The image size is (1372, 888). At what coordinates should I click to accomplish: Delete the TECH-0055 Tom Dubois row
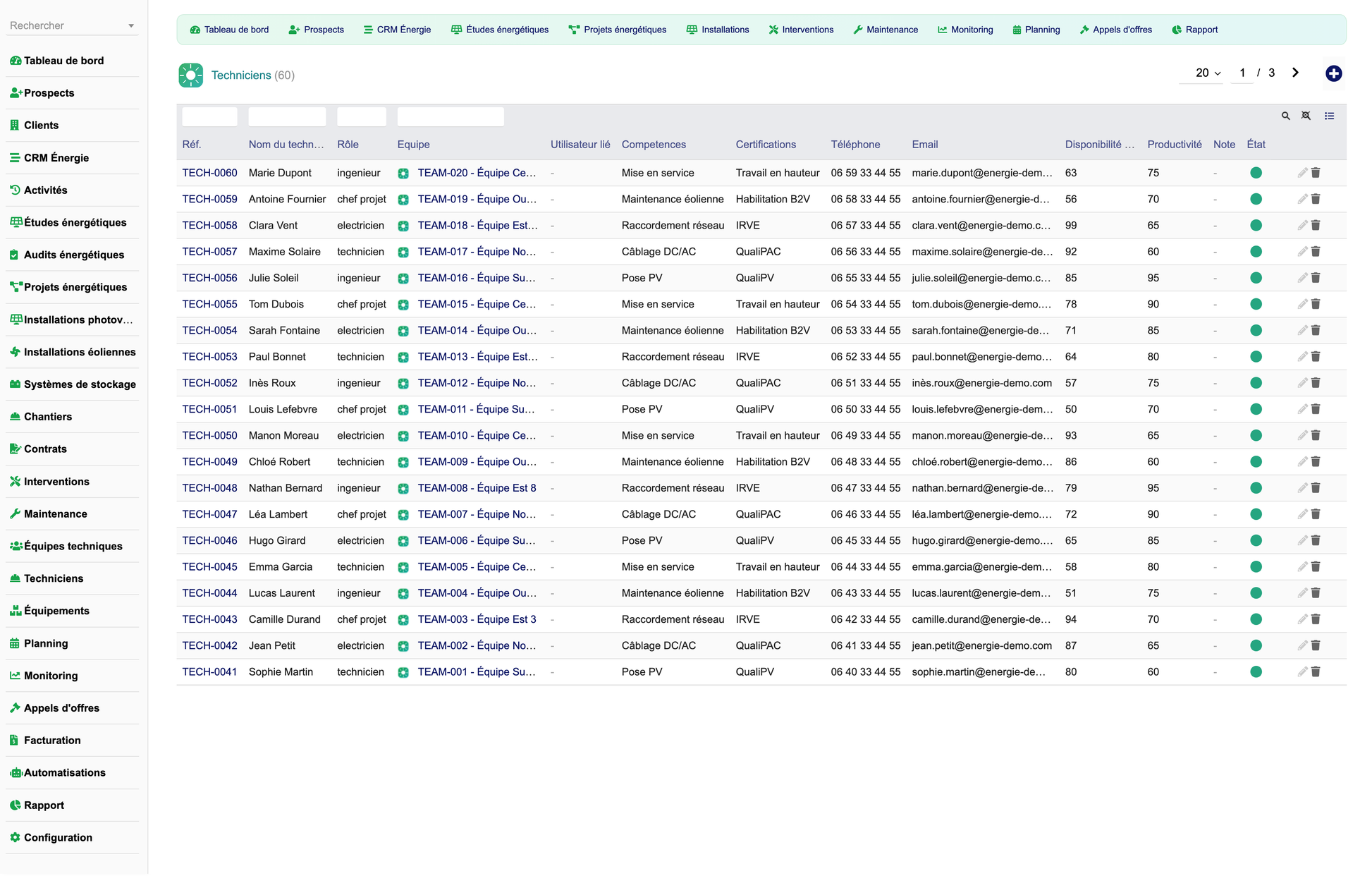(x=1316, y=304)
